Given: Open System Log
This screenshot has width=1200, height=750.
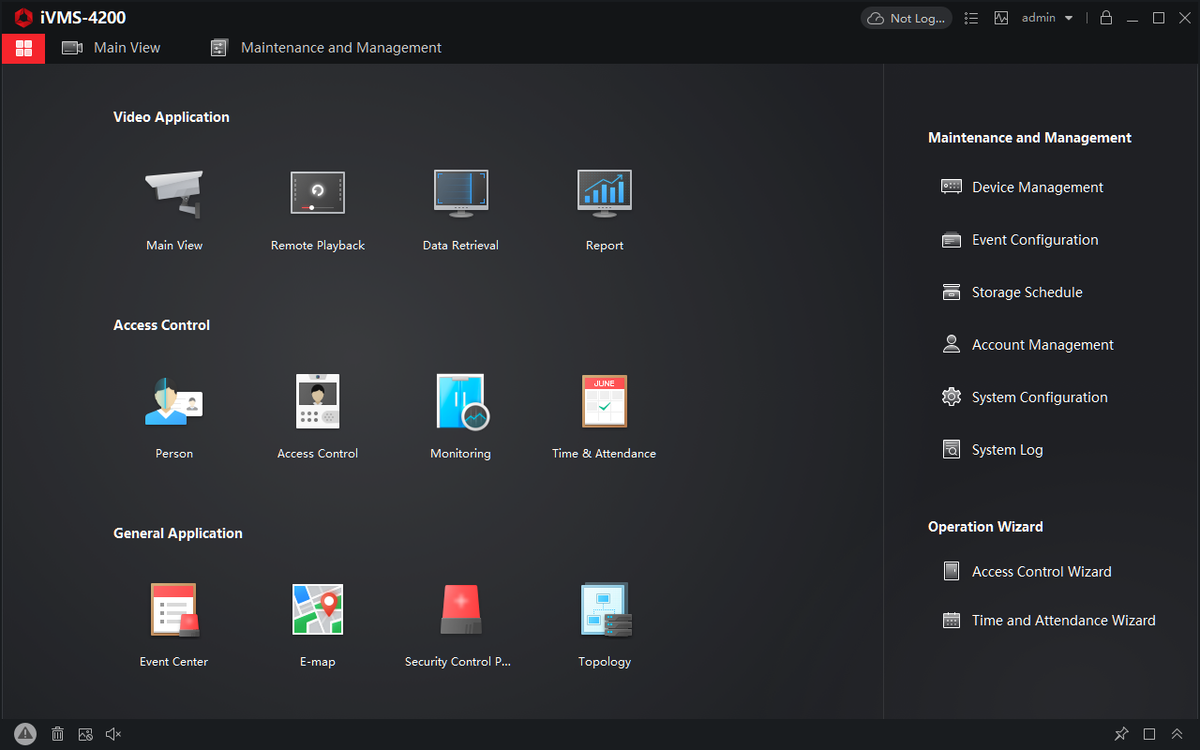Looking at the screenshot, I should pos(992,450).
